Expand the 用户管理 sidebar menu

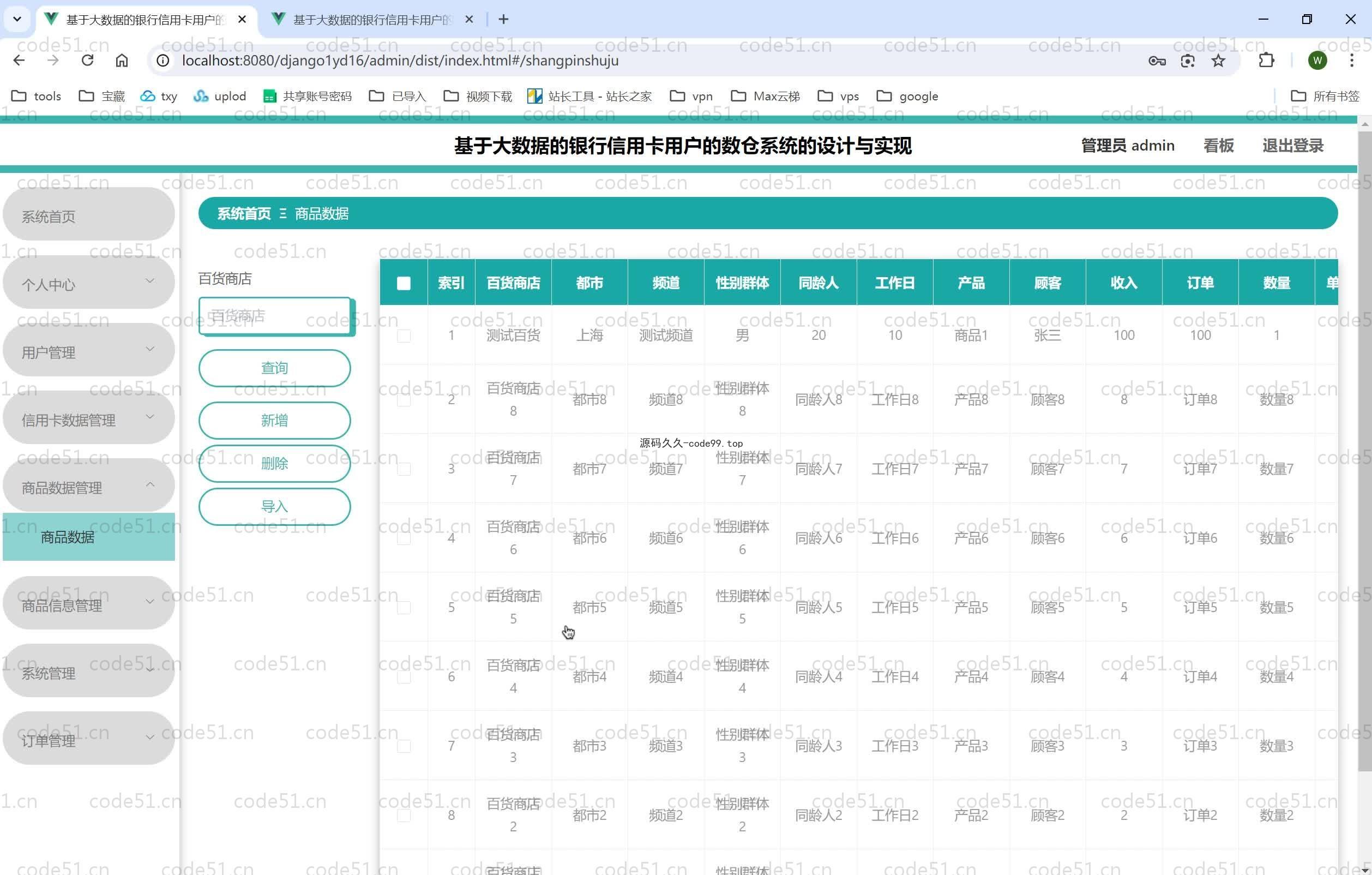tap(89, 351)
